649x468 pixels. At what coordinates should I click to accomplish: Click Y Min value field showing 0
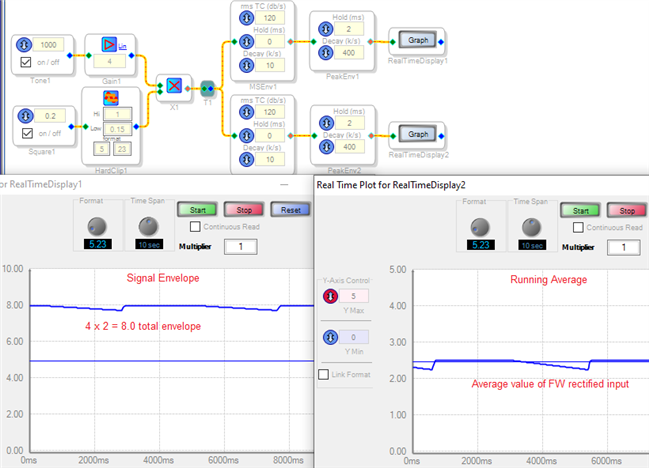tap(353, 337)
